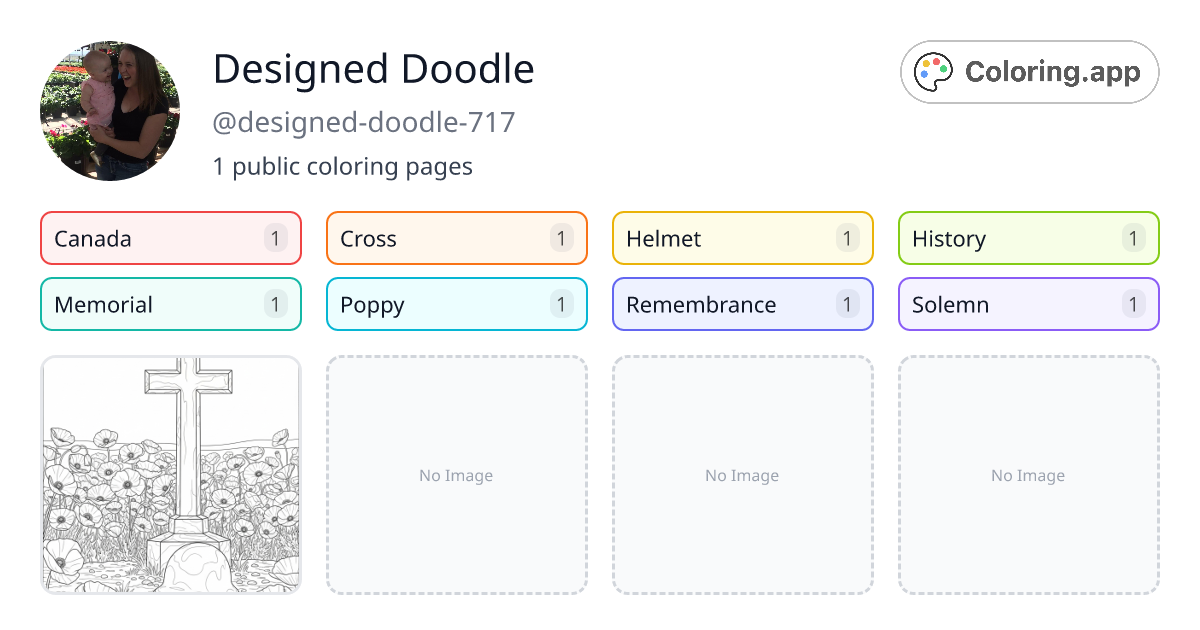Click the last No Image placeholder
The image size is (1200, 630).
(x=1028, y=475)
